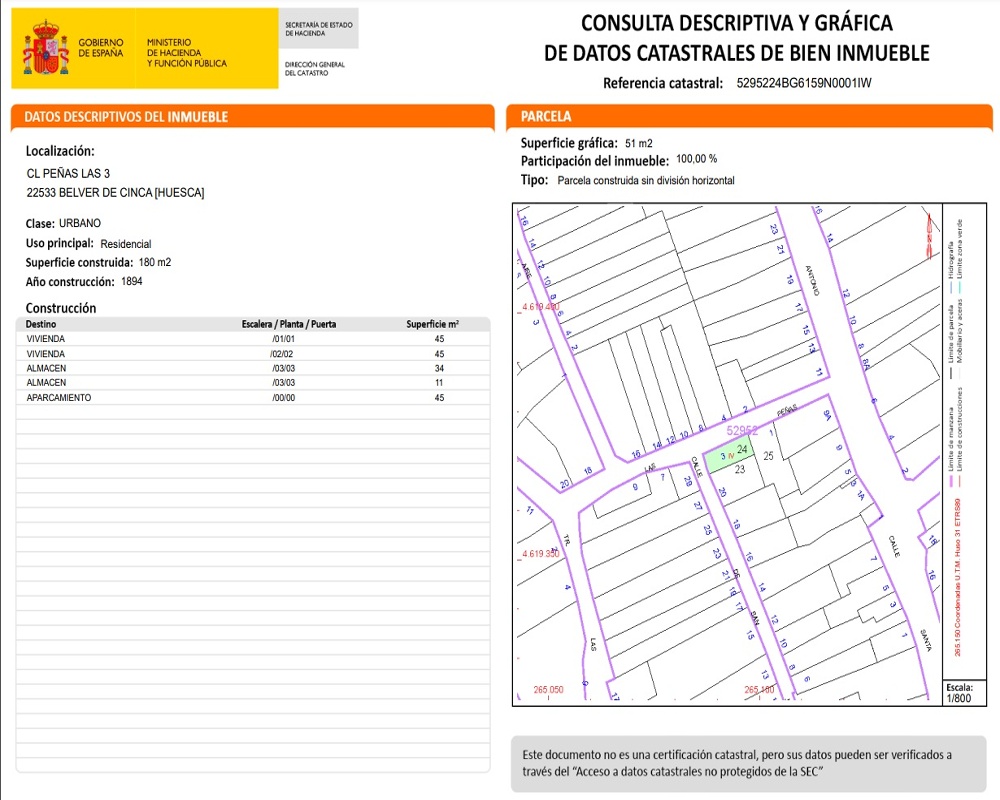Screen dimensions: 1000x800
Task: Click the 'URBANO' class value
Action: point(80,223)
